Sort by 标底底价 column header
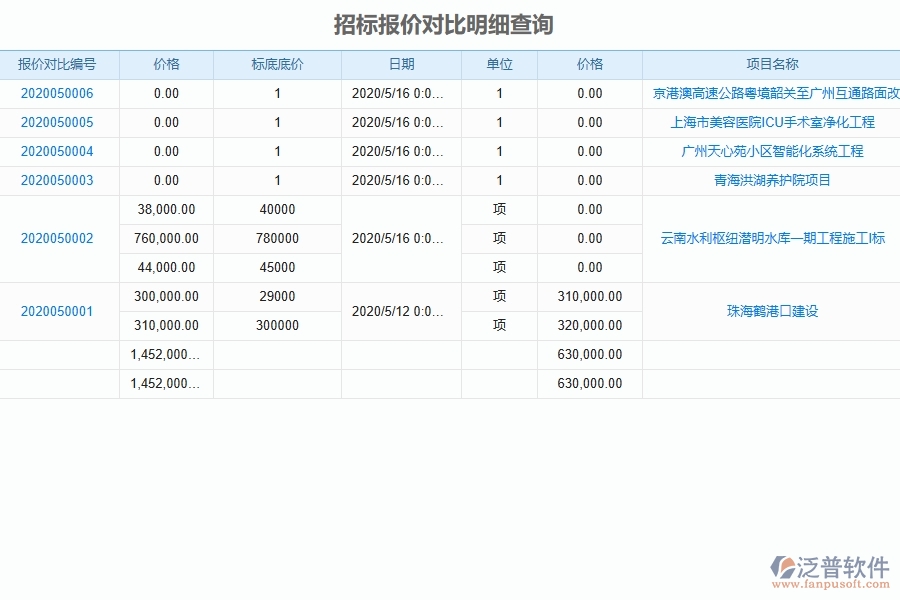Viewport: 900px width, 600px height. point(277,63)
